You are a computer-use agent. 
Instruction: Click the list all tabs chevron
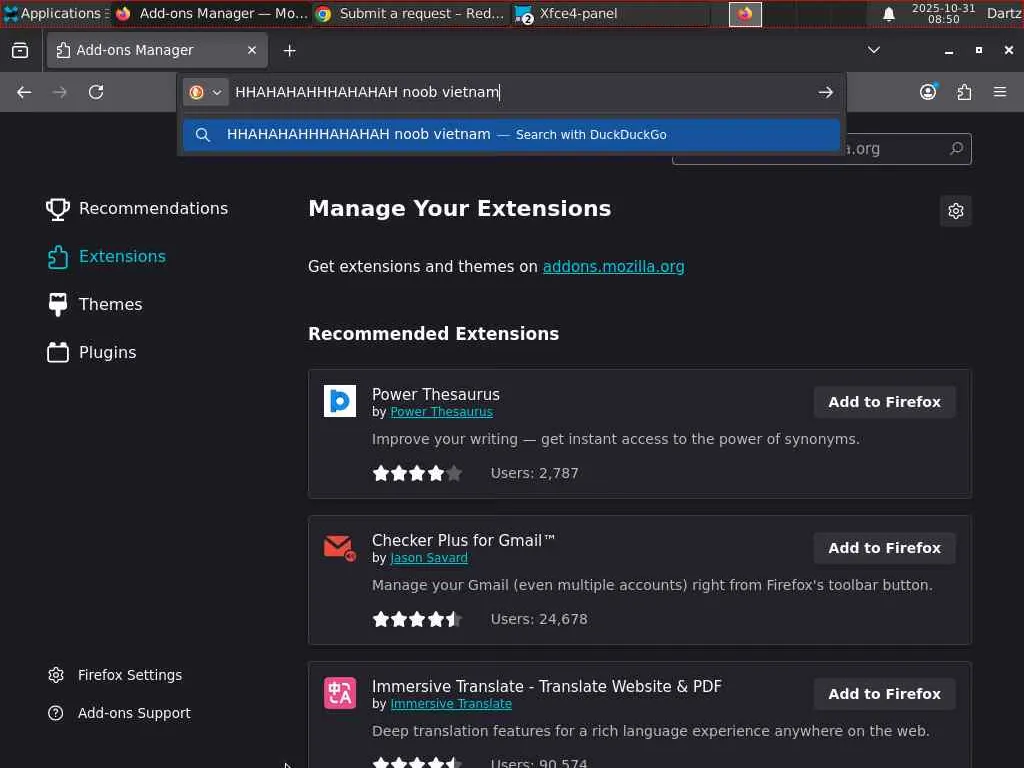click(873, 50)
